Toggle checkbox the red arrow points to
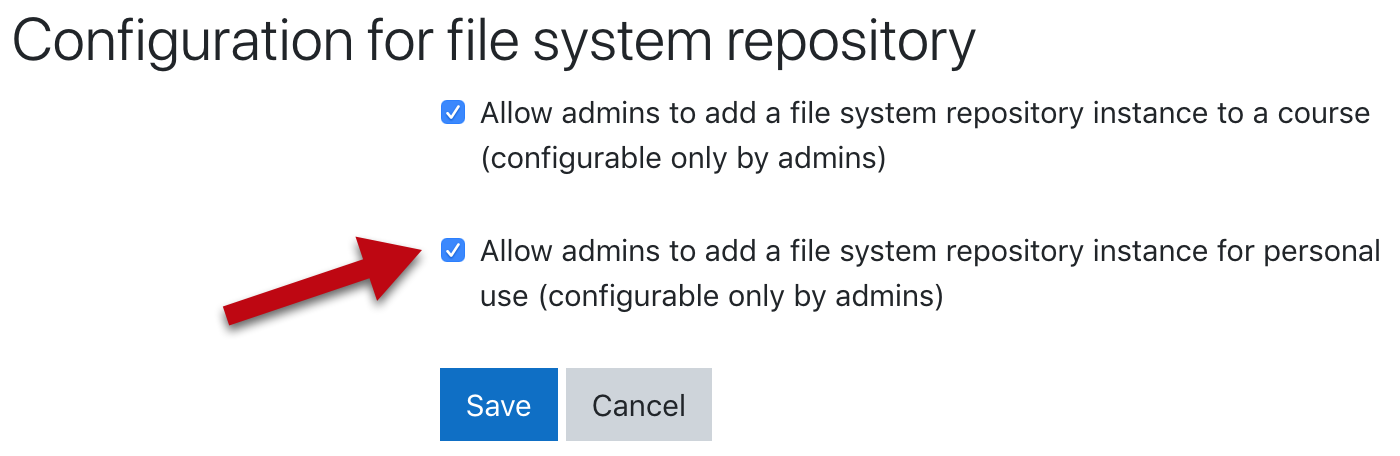 coord(453,251)
